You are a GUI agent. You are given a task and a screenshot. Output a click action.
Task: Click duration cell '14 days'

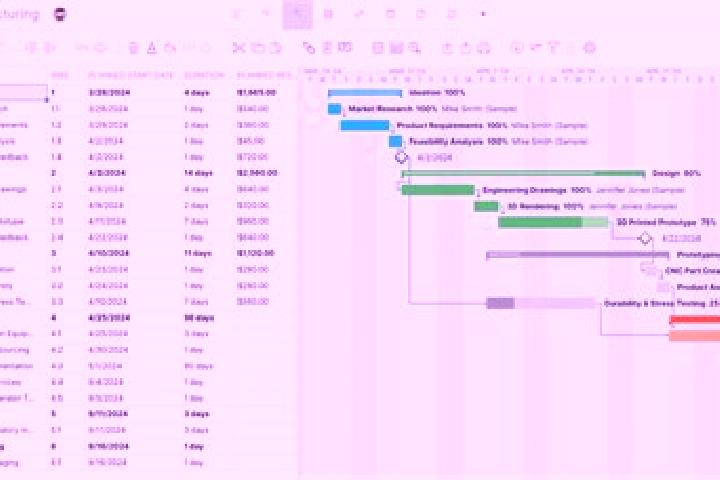[198, 173]
